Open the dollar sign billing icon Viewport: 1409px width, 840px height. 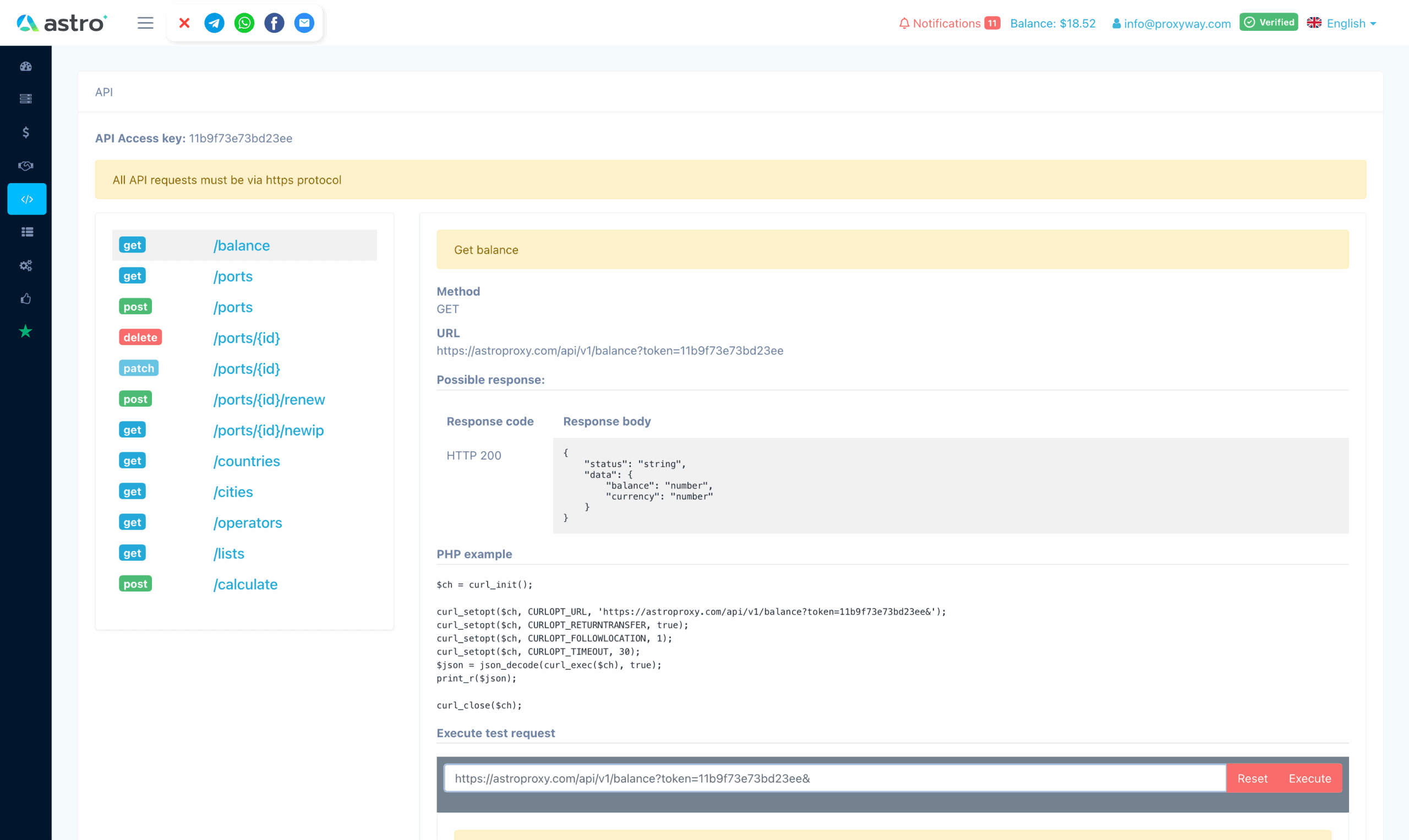tap(26, 132)
